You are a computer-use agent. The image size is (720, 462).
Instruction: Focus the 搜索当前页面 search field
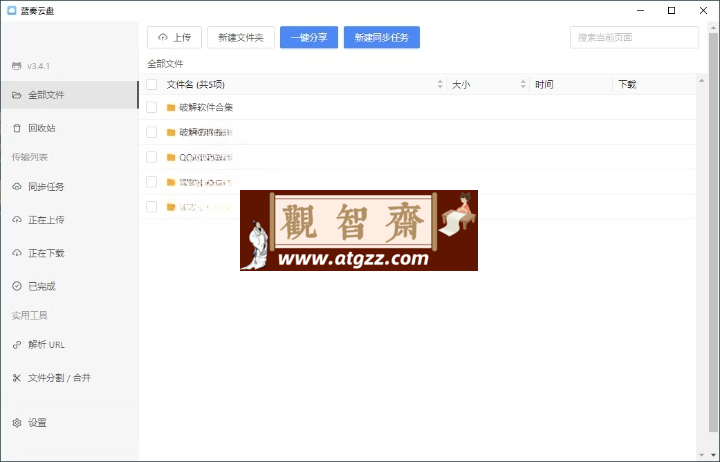tap(634, 37)
